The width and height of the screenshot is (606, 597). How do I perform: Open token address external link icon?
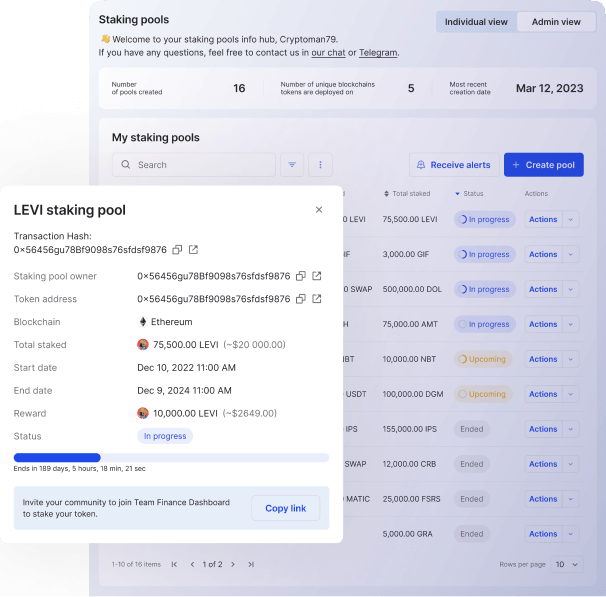(317, 299)
